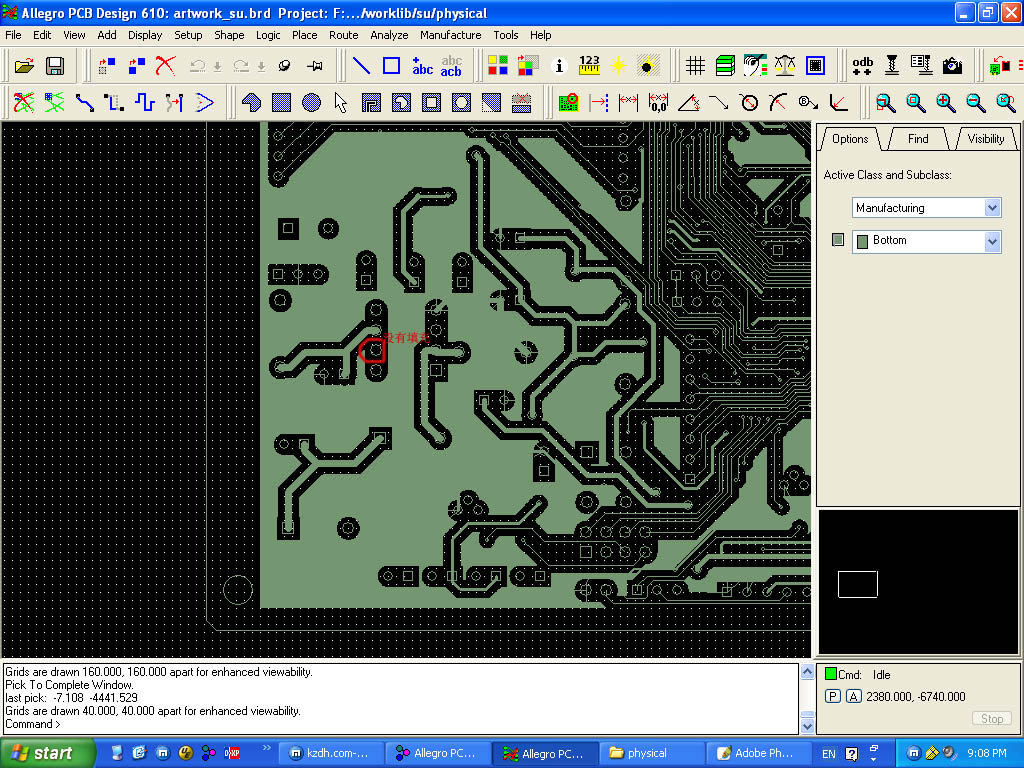Select the Add Rectangle tool
1024x768 pixels.
(392, 66)
